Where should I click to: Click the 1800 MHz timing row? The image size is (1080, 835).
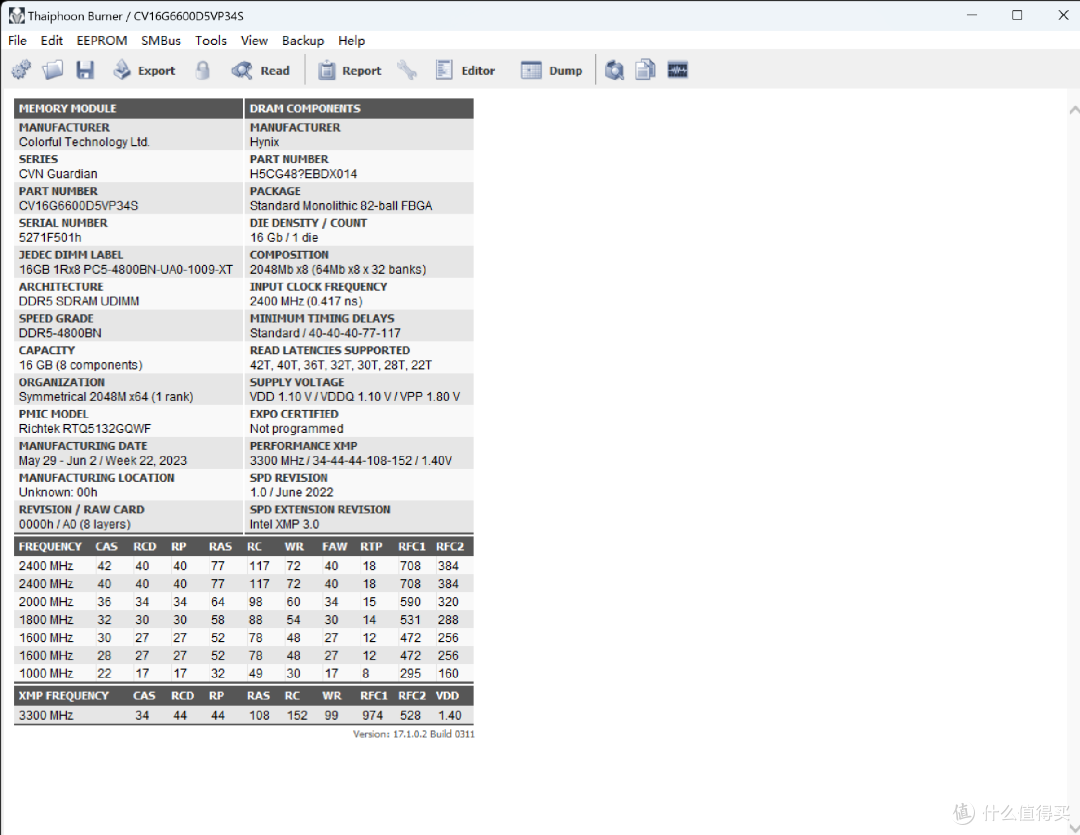tap(243, 619)
